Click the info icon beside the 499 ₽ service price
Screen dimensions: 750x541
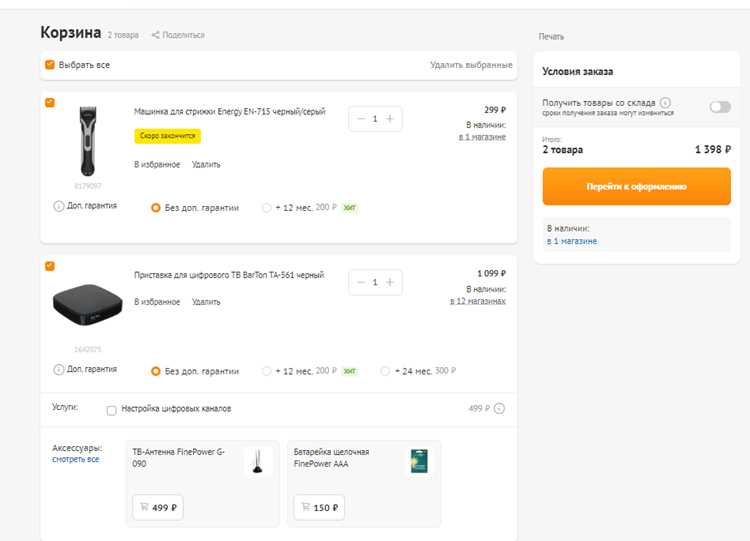pos(499,409)
